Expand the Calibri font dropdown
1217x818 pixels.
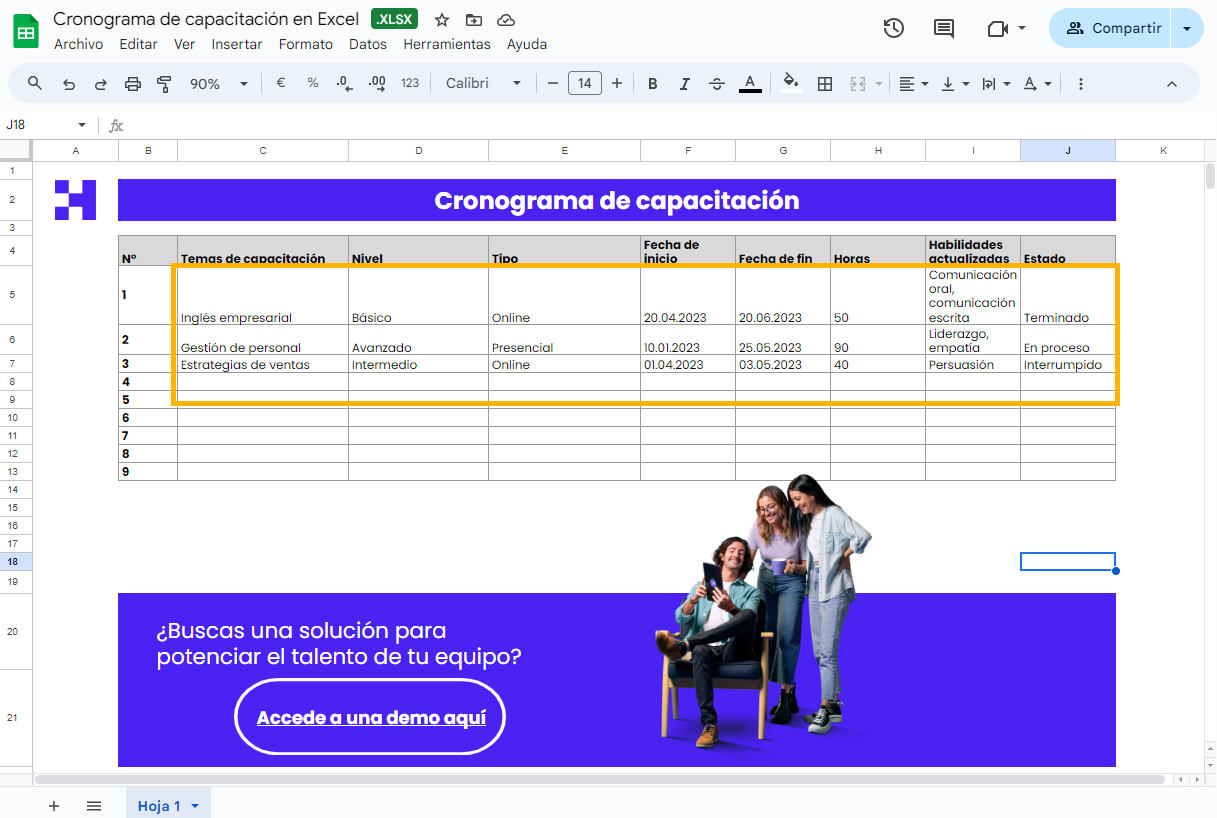[484, 84]
